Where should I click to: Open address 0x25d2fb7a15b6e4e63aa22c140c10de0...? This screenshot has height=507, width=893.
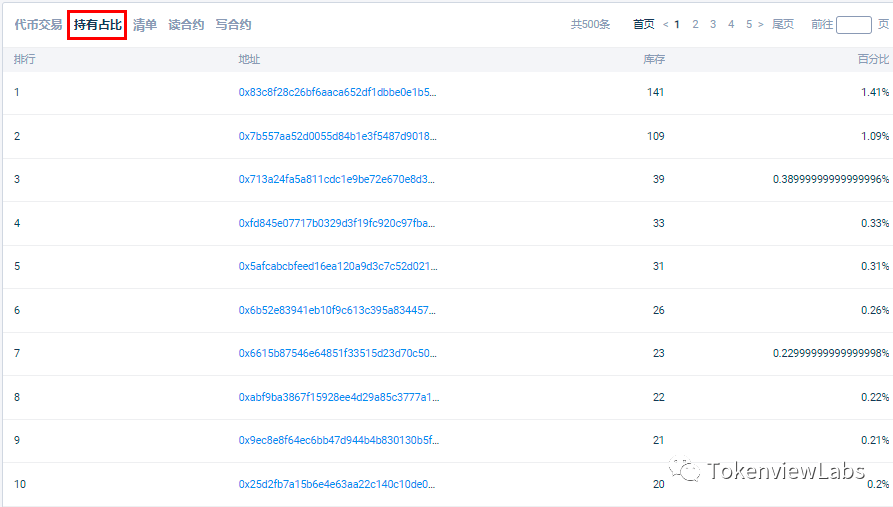pos(337,484)
